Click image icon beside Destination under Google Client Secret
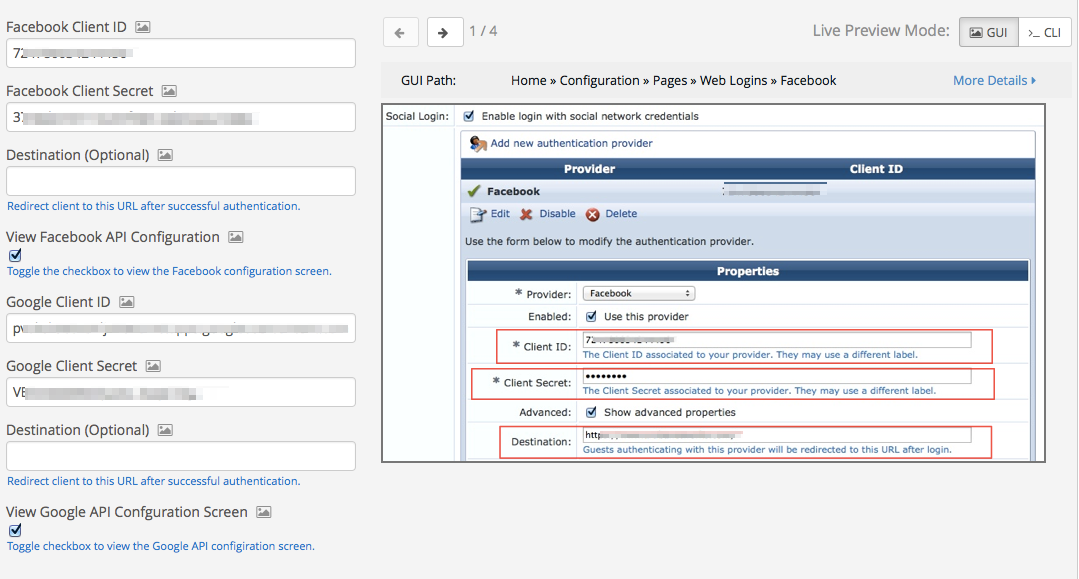1079x579 pixels. (165, 430)
